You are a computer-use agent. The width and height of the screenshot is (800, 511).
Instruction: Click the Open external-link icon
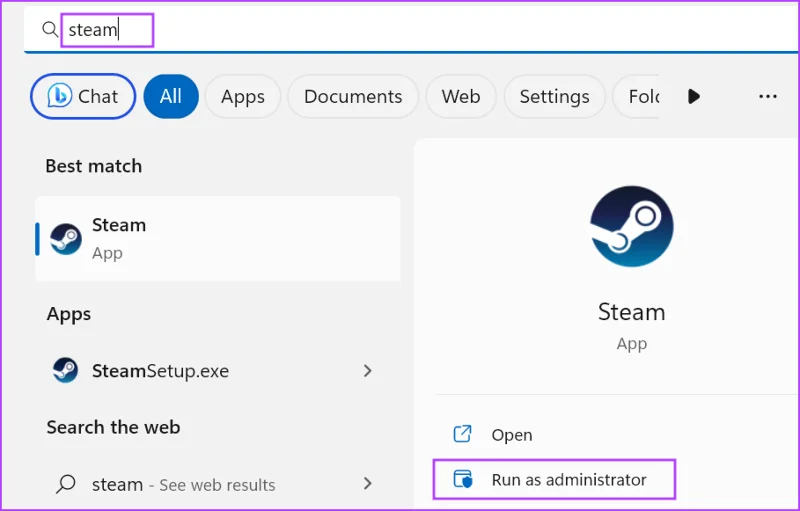coord(462,434)
